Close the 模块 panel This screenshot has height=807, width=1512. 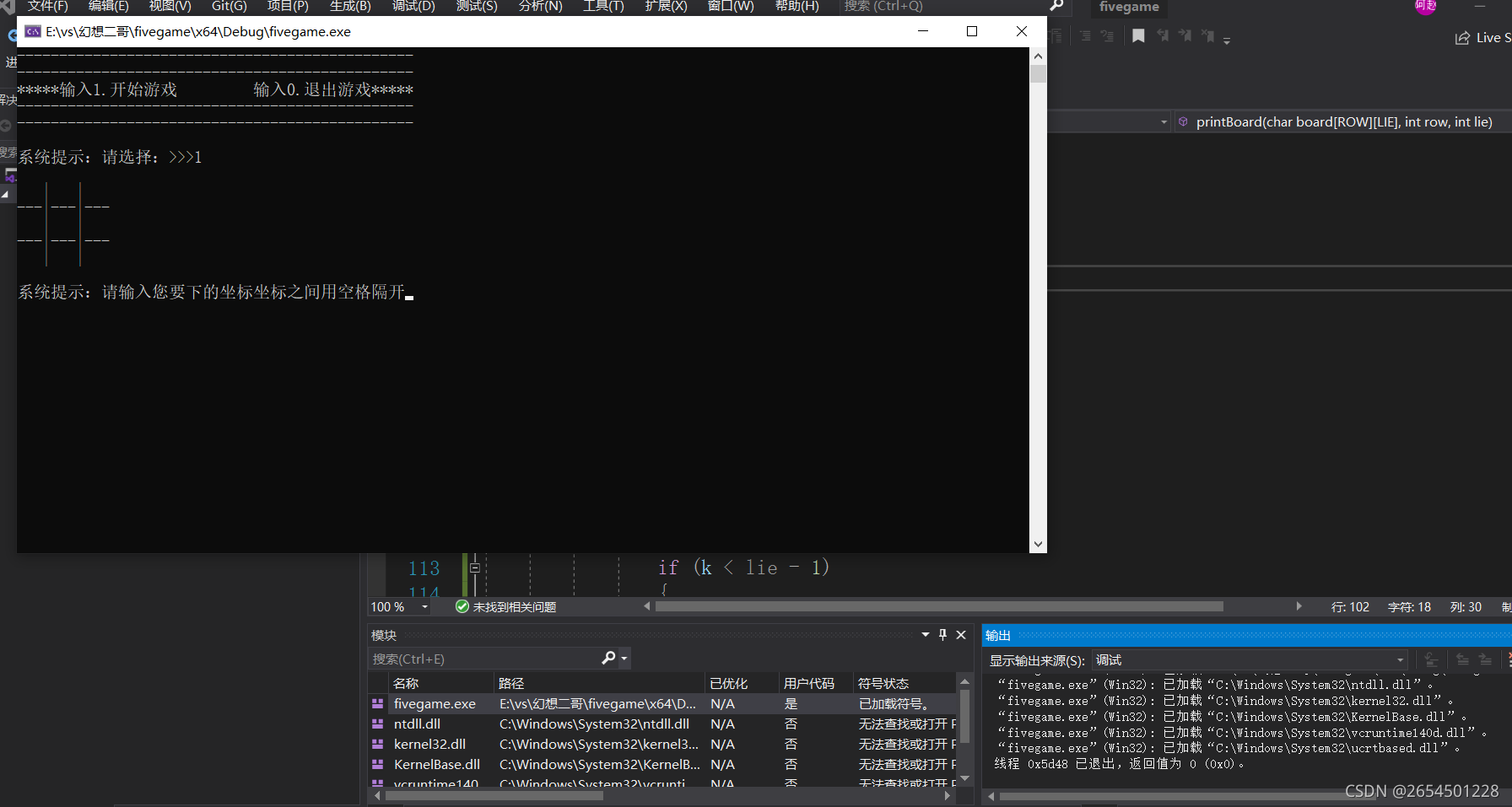(961, 635)
